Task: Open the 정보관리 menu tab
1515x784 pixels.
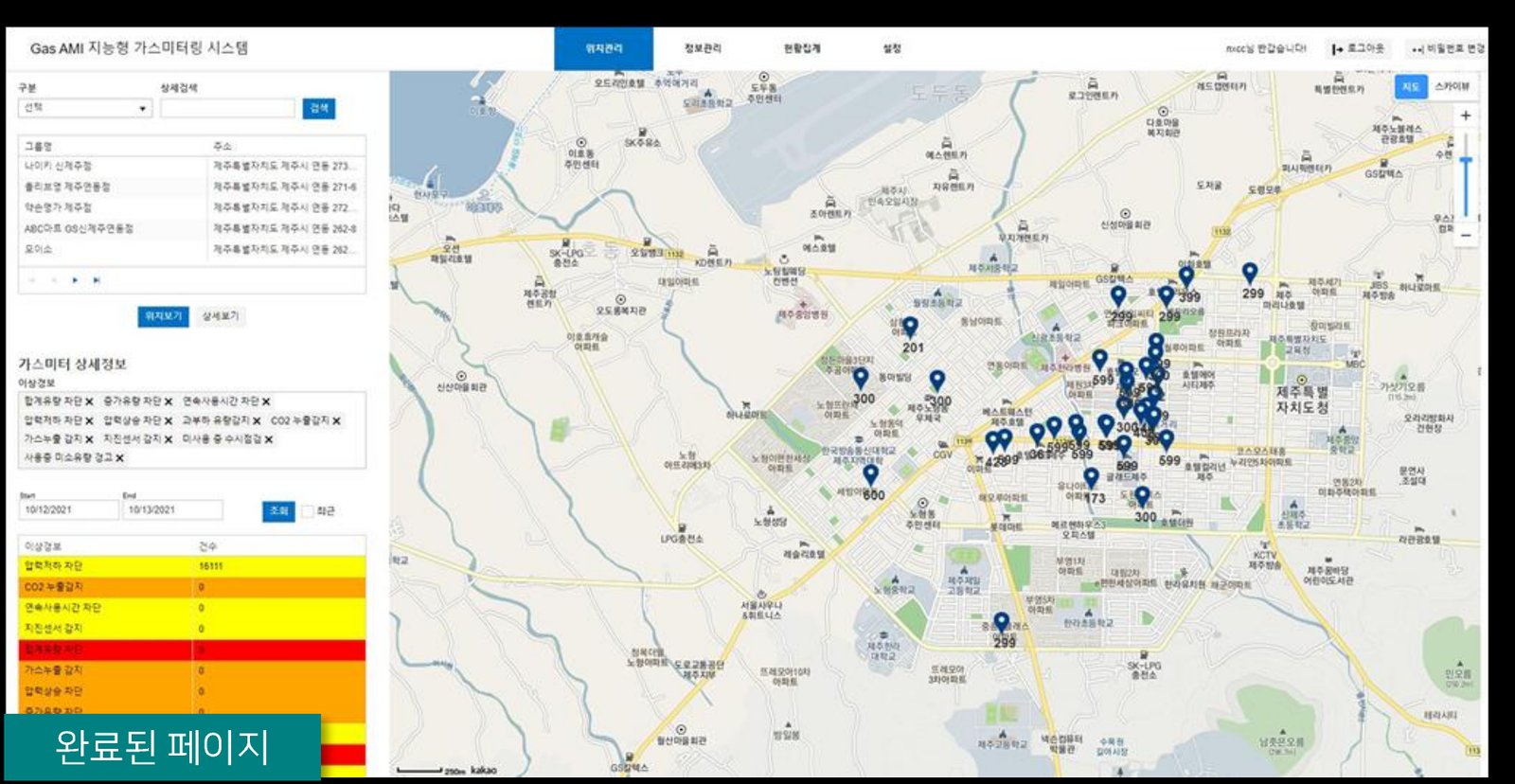Action: point(703,48)
